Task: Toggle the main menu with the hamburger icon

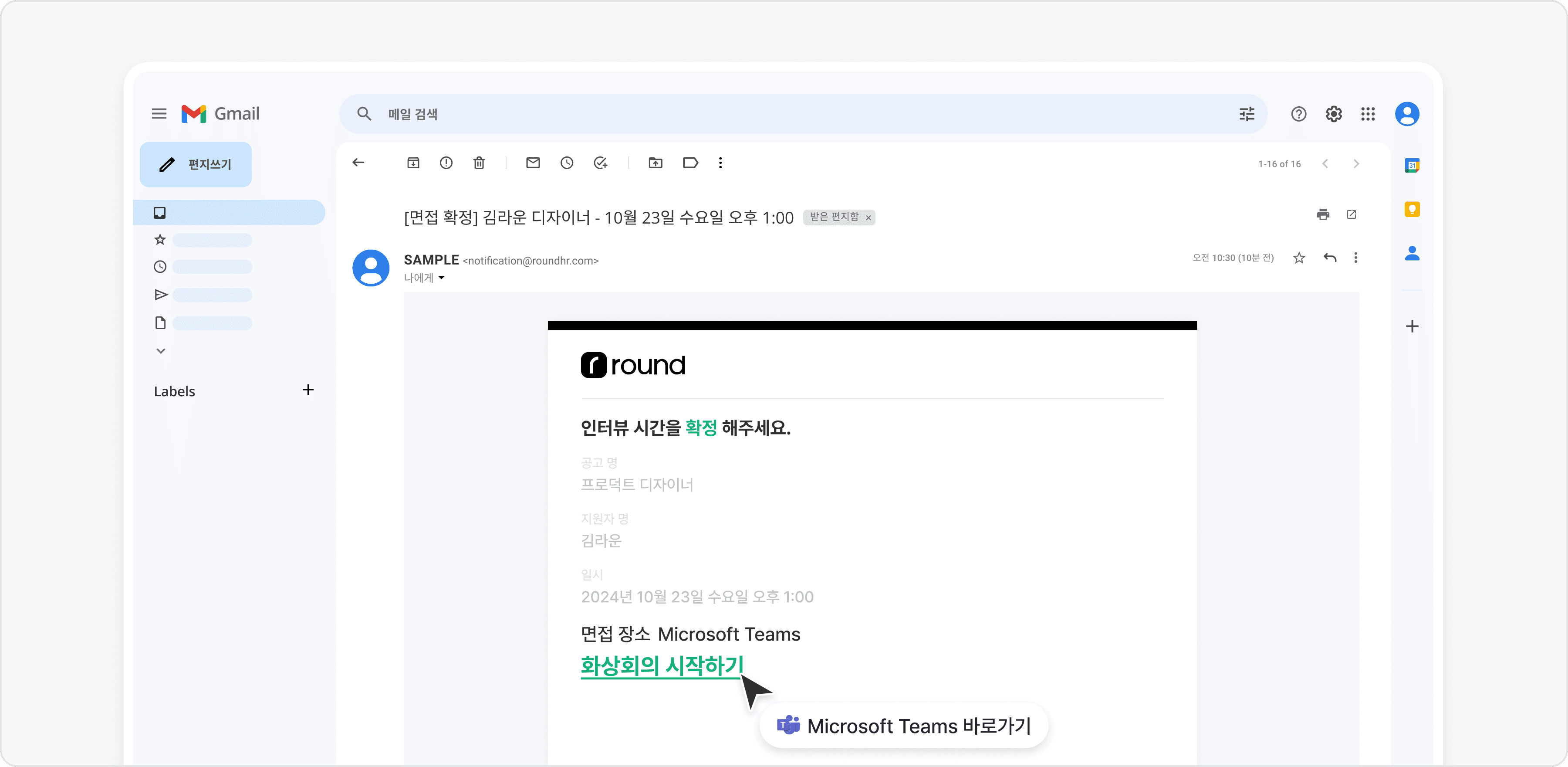Action: tap(159, 113)
